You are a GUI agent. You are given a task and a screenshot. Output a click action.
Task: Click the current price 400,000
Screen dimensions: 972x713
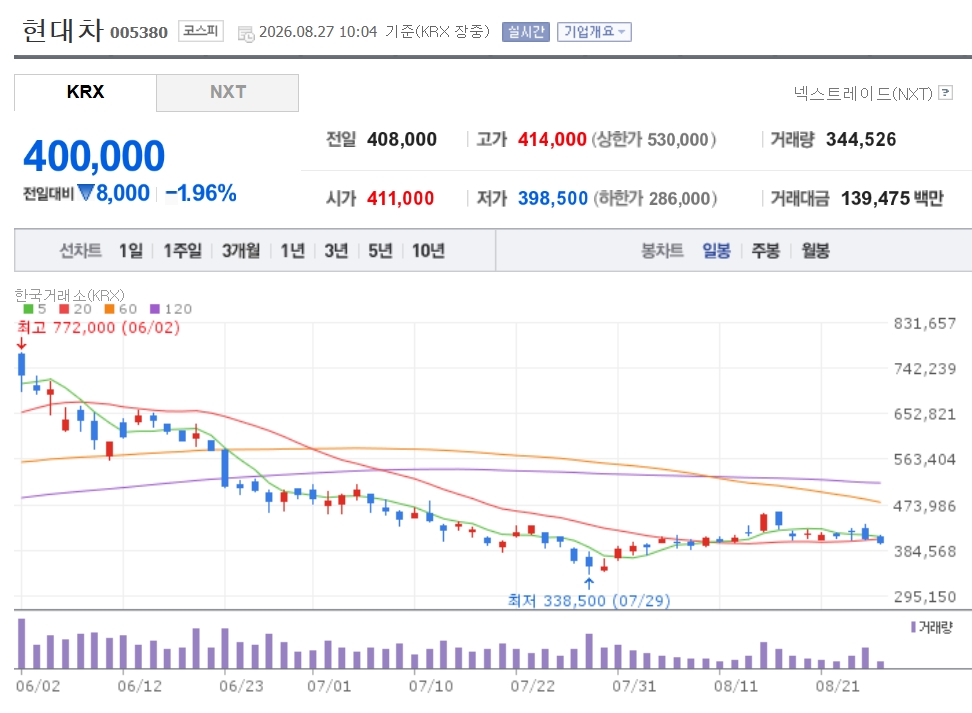94,156
